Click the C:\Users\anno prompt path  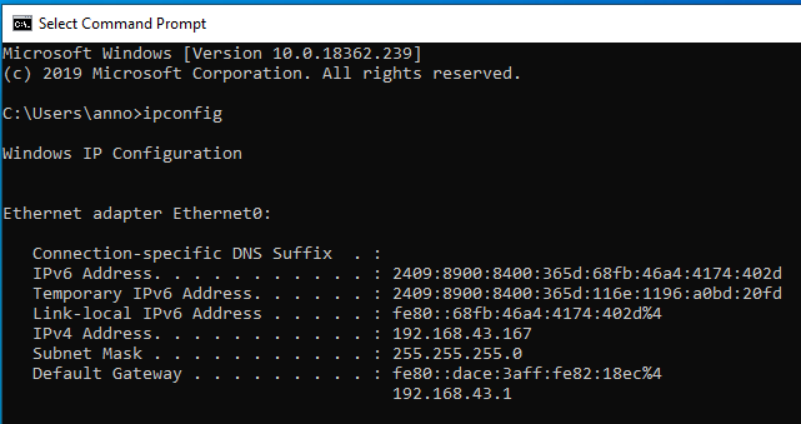point(71,113)
